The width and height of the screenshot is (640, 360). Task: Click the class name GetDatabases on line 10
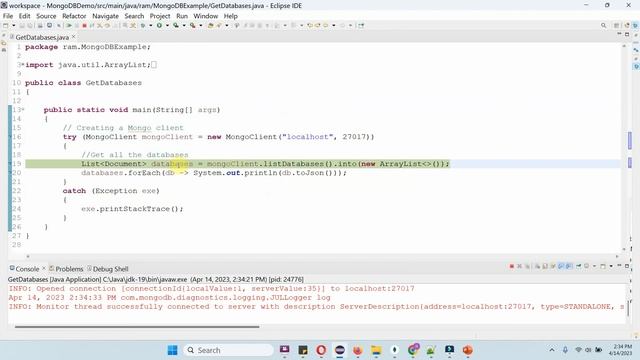[x=113, y=83]
